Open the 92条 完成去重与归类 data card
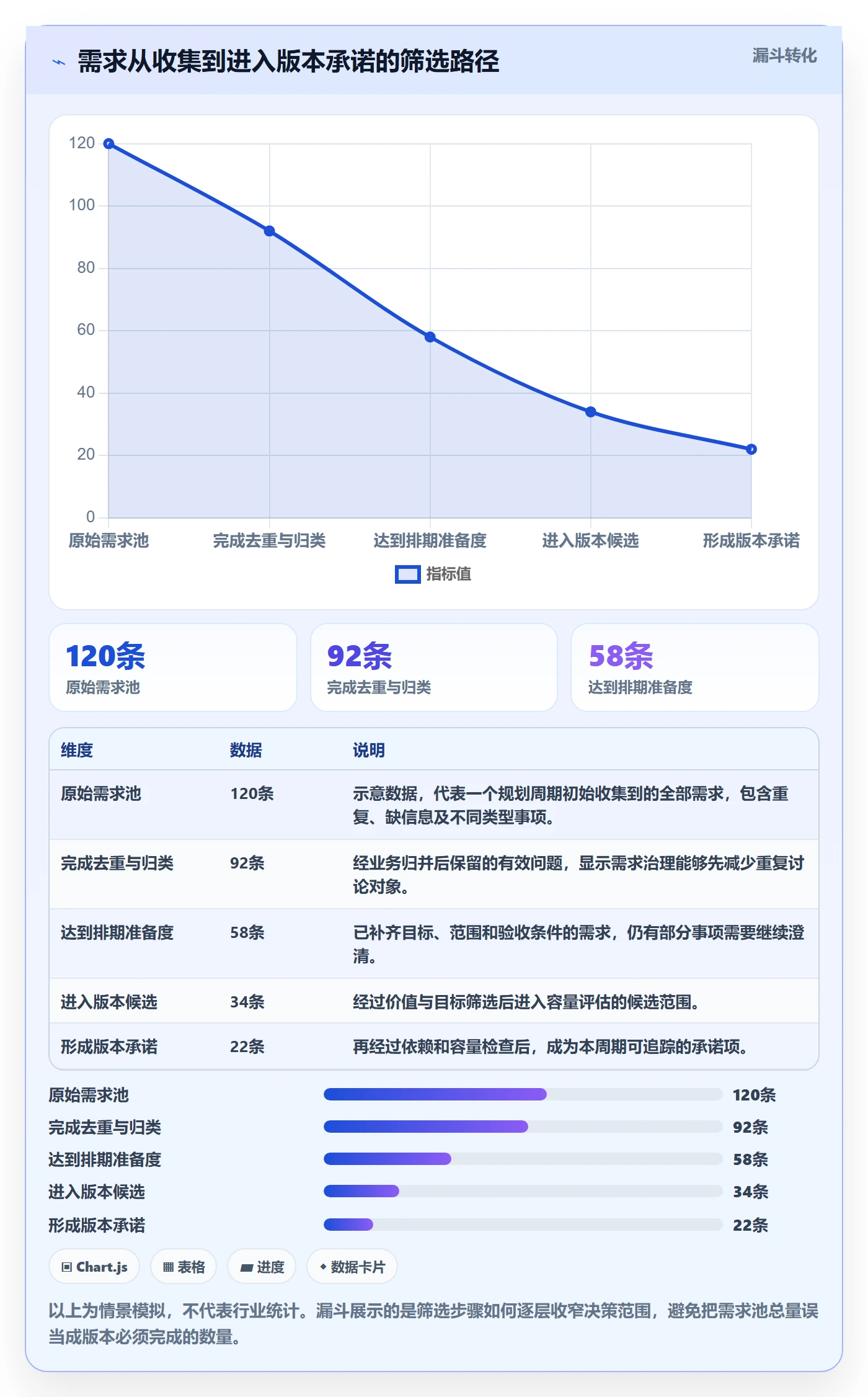The height and width of the screenshot is (1397, 868). tap(434, 667)
